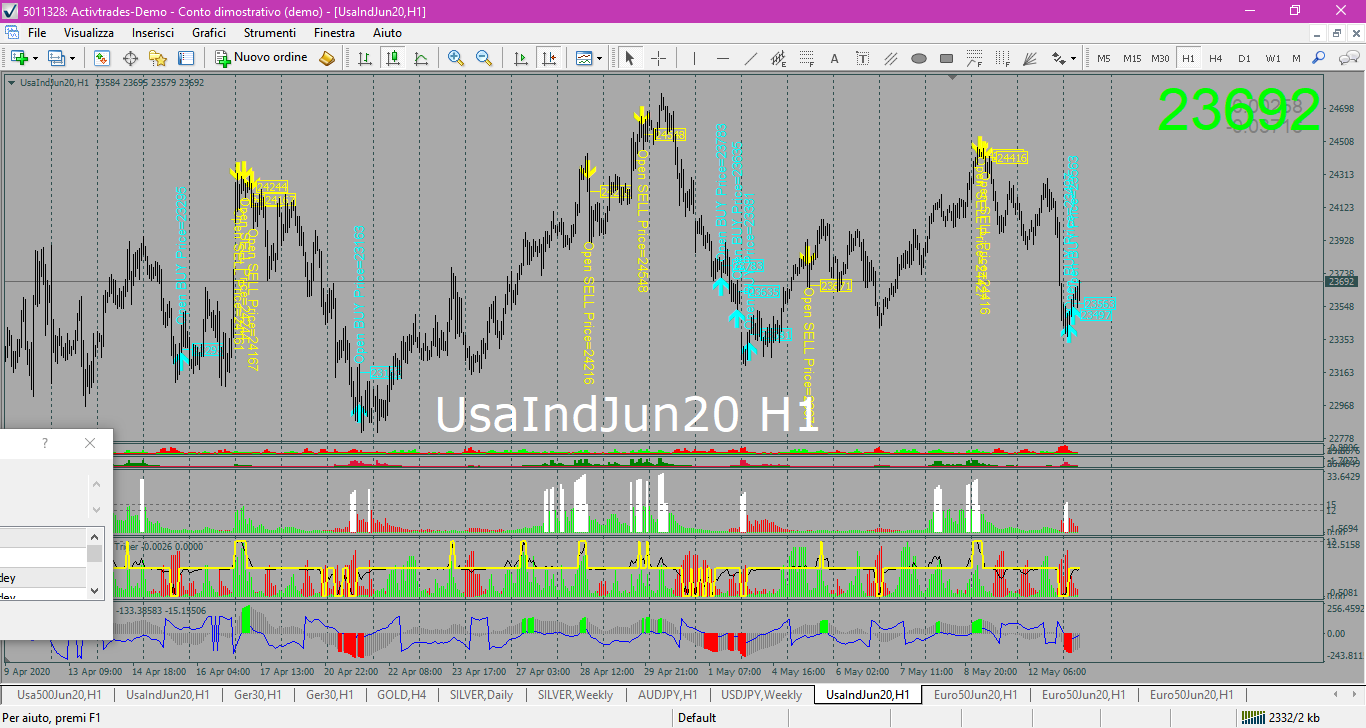Image resolution: width=1366 pixels, height=728 pixels.
Task: Switch to H4 timeframe
Action: point(1216,58)
